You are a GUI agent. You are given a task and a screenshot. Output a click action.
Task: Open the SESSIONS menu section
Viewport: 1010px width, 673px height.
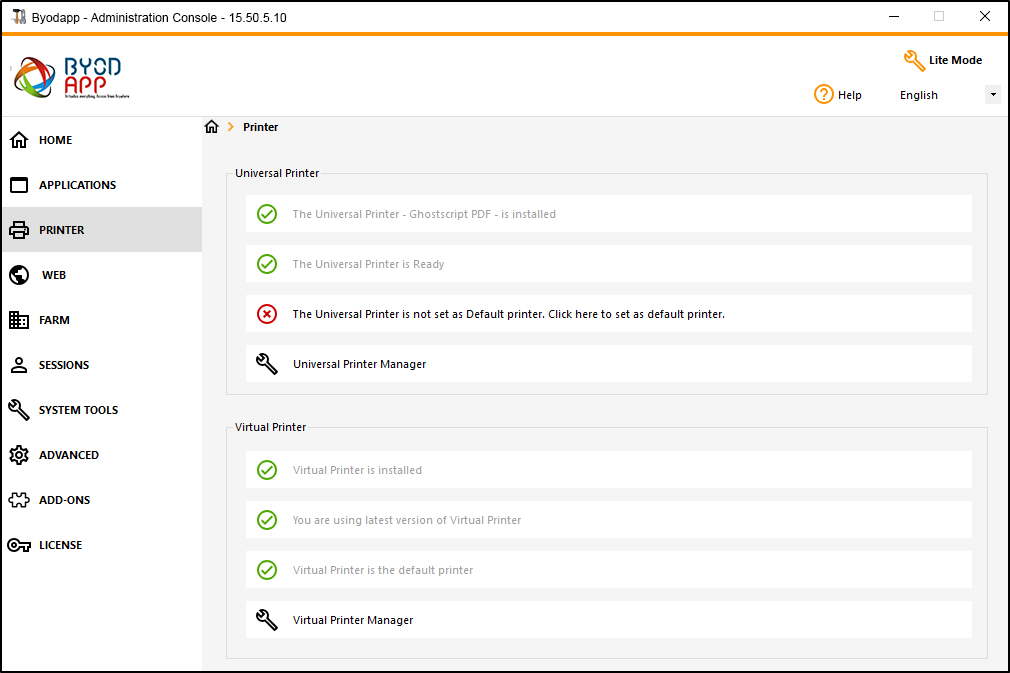pyautogui.click(x=102, y=365)
